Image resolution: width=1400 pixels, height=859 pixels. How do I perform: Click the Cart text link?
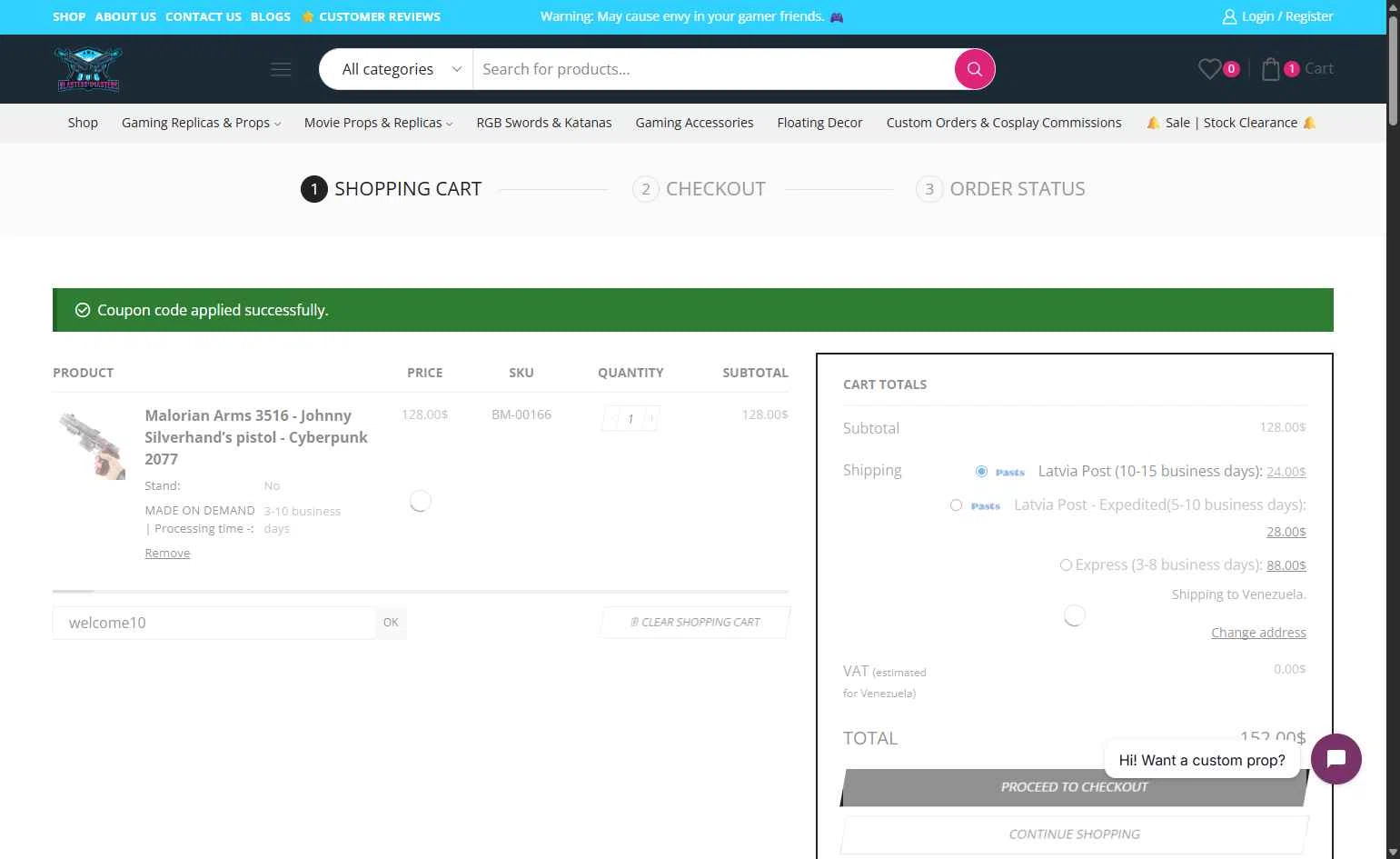[1319, 68]
